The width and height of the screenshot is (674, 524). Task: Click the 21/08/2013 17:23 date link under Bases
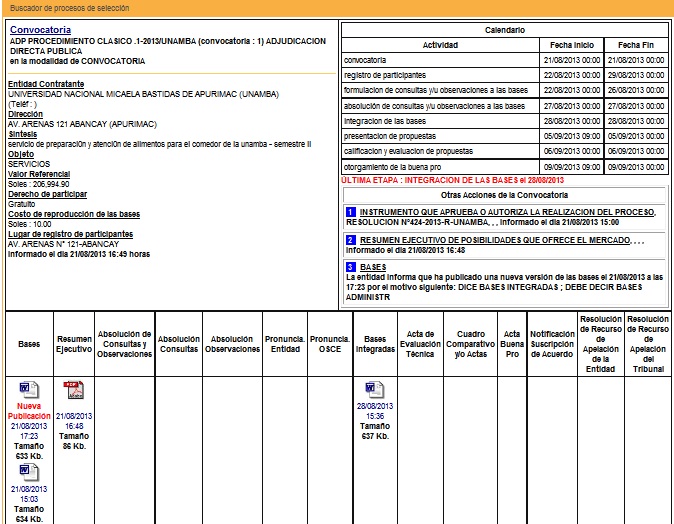pyautogui.click(x=29, y=431)
